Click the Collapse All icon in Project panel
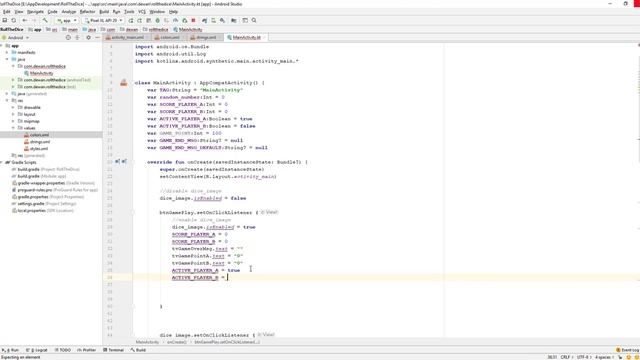Viewport: 640px width, 360px height. tap(77, 38)
